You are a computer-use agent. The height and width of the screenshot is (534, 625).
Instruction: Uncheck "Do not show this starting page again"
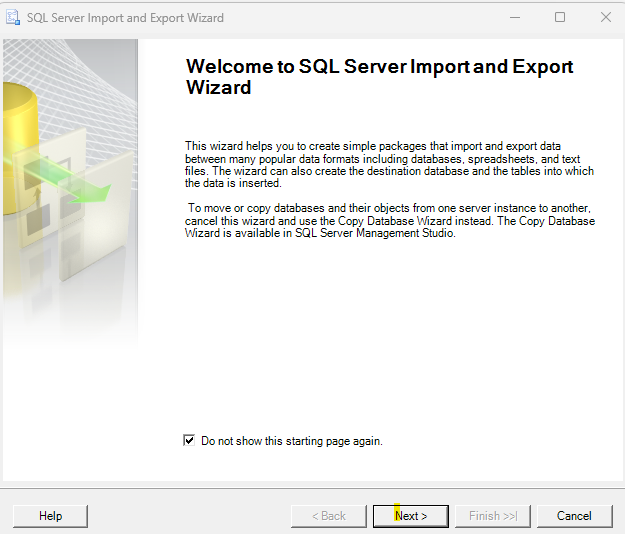[189, 440]
